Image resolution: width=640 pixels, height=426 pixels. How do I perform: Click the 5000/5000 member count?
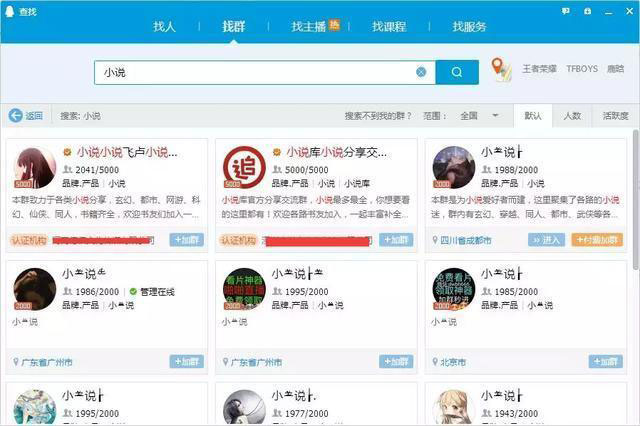[x=307, y=170]
